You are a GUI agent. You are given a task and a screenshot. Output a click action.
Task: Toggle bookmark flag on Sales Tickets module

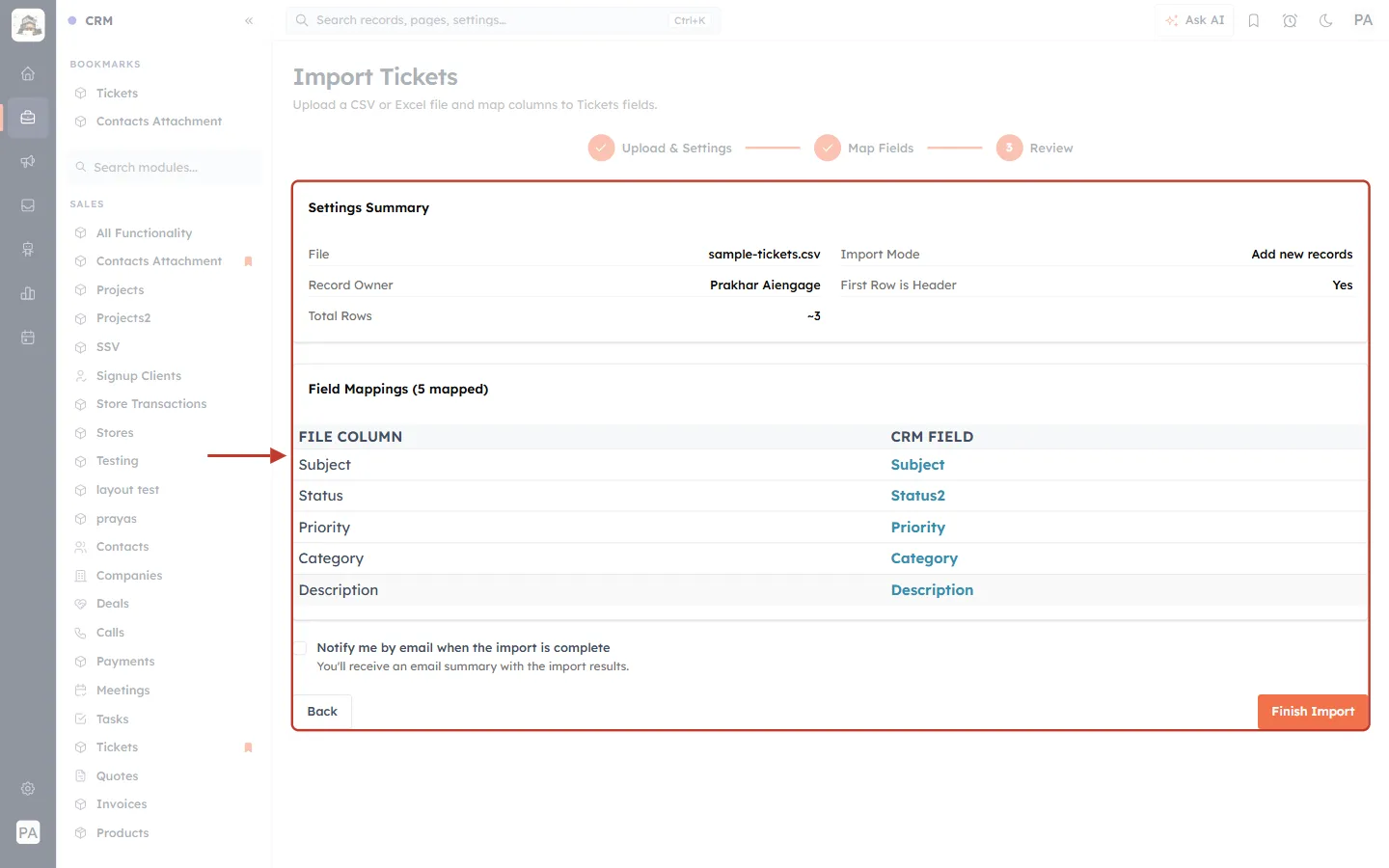point(248,747)
